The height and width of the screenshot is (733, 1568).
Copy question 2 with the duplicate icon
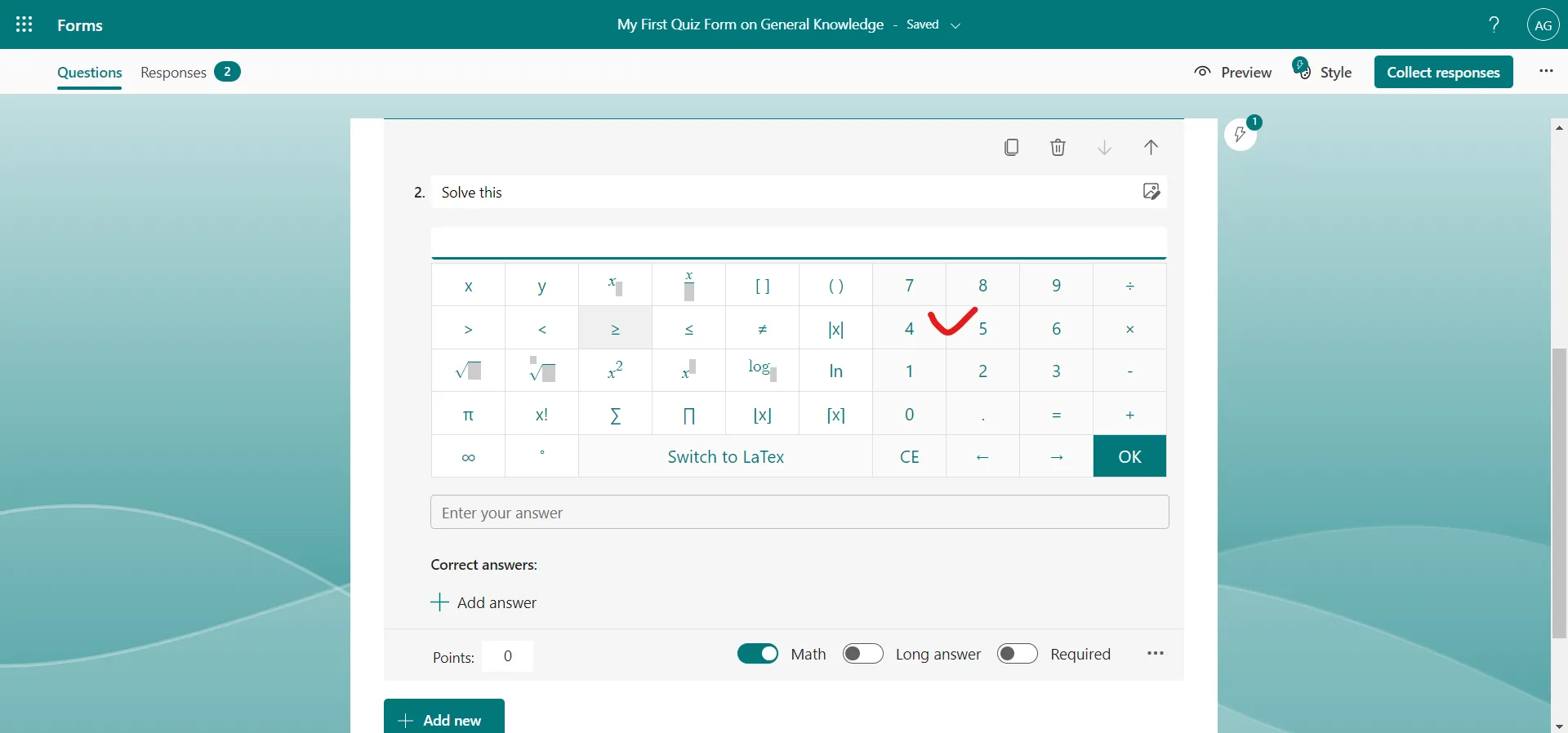click(x=1011, y=147)
